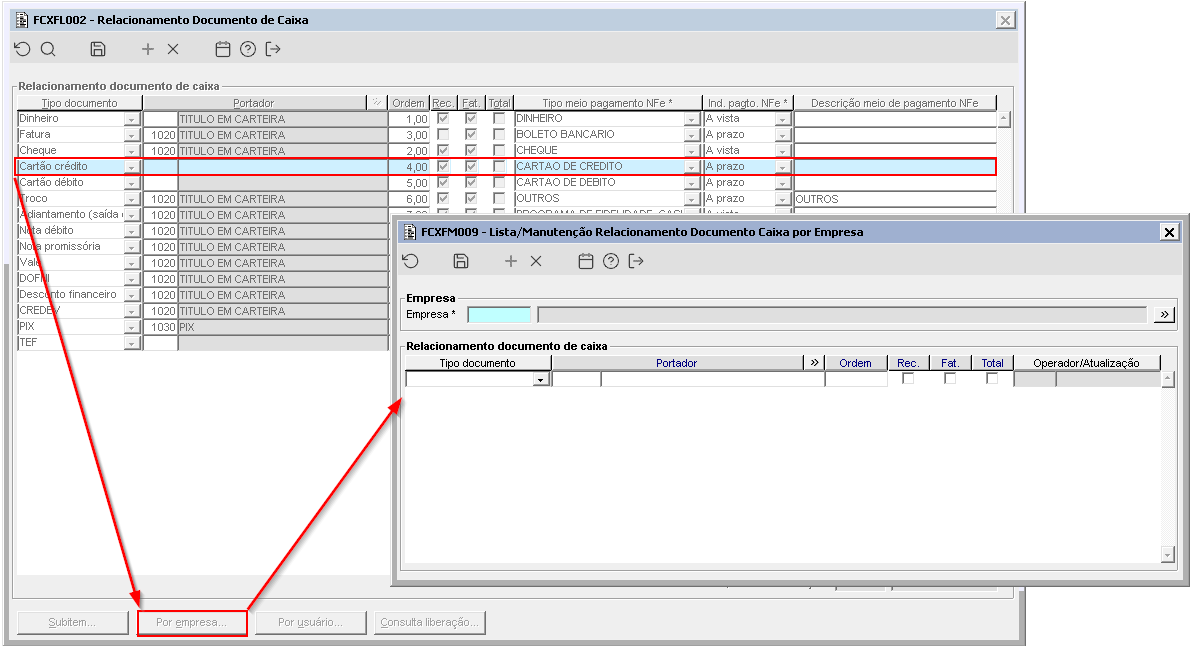Click Ordem value 3,00 in Fatura row
Viewport: 1192px width, 646px height.
coord(409,135)
